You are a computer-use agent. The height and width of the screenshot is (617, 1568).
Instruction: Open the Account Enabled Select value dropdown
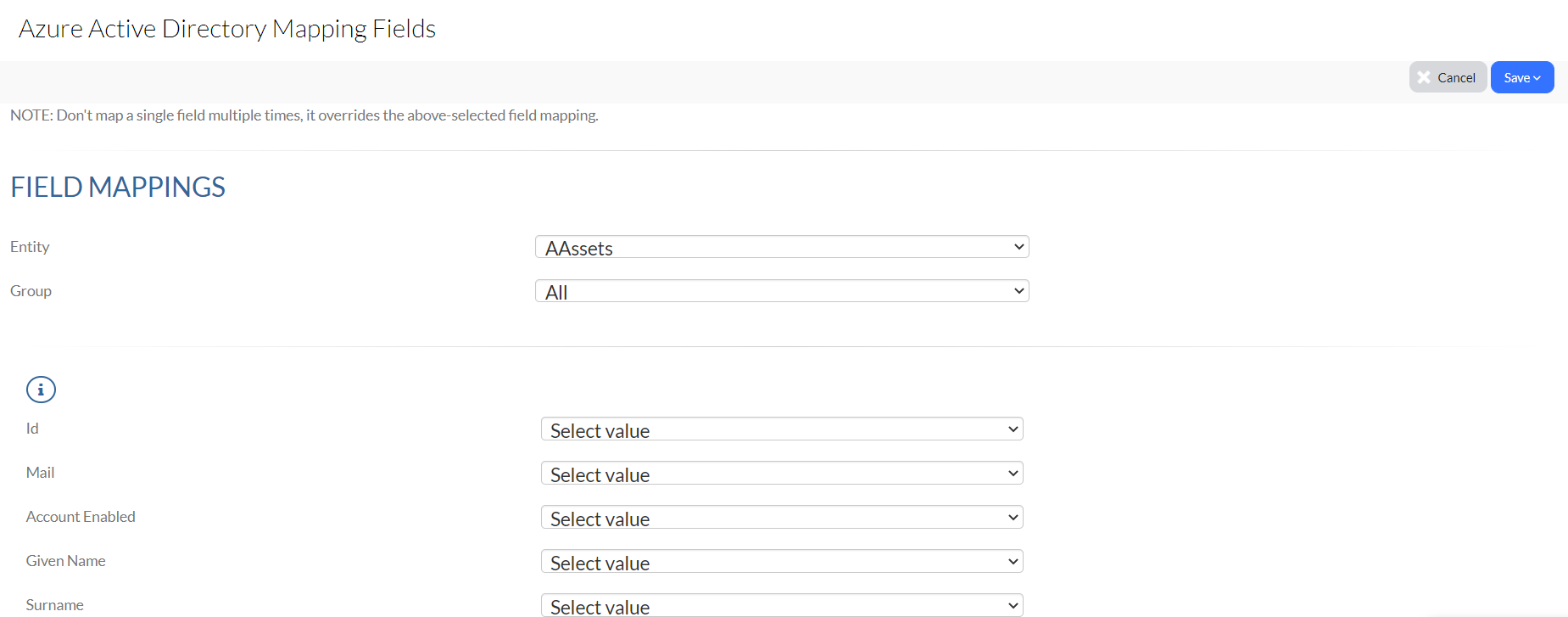782,518
